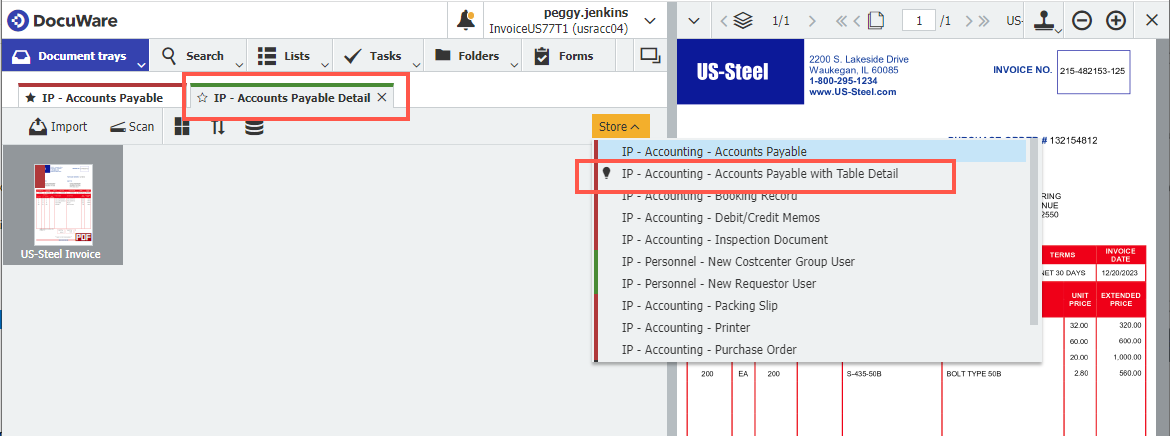Screen dimensions: 1170x436
Task: Select the US-Steel Invoice thumbnail
Action: tap(62, 205)
